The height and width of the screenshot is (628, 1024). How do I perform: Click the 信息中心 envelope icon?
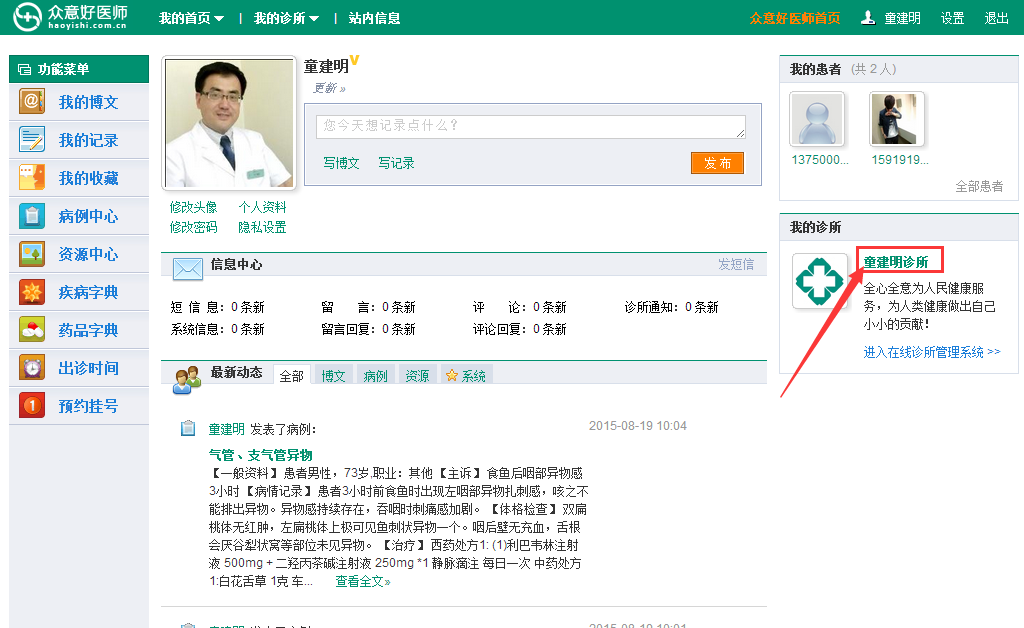point(187,268)
